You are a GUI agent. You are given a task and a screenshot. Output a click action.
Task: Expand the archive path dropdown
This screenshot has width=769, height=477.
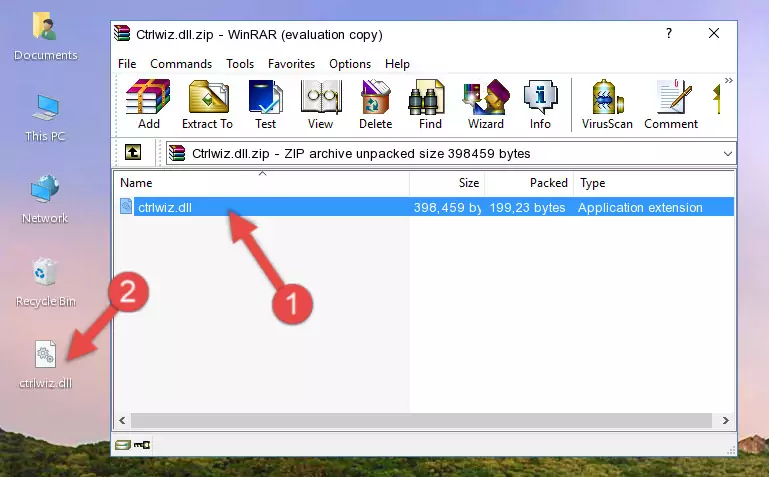click(728, 153)
